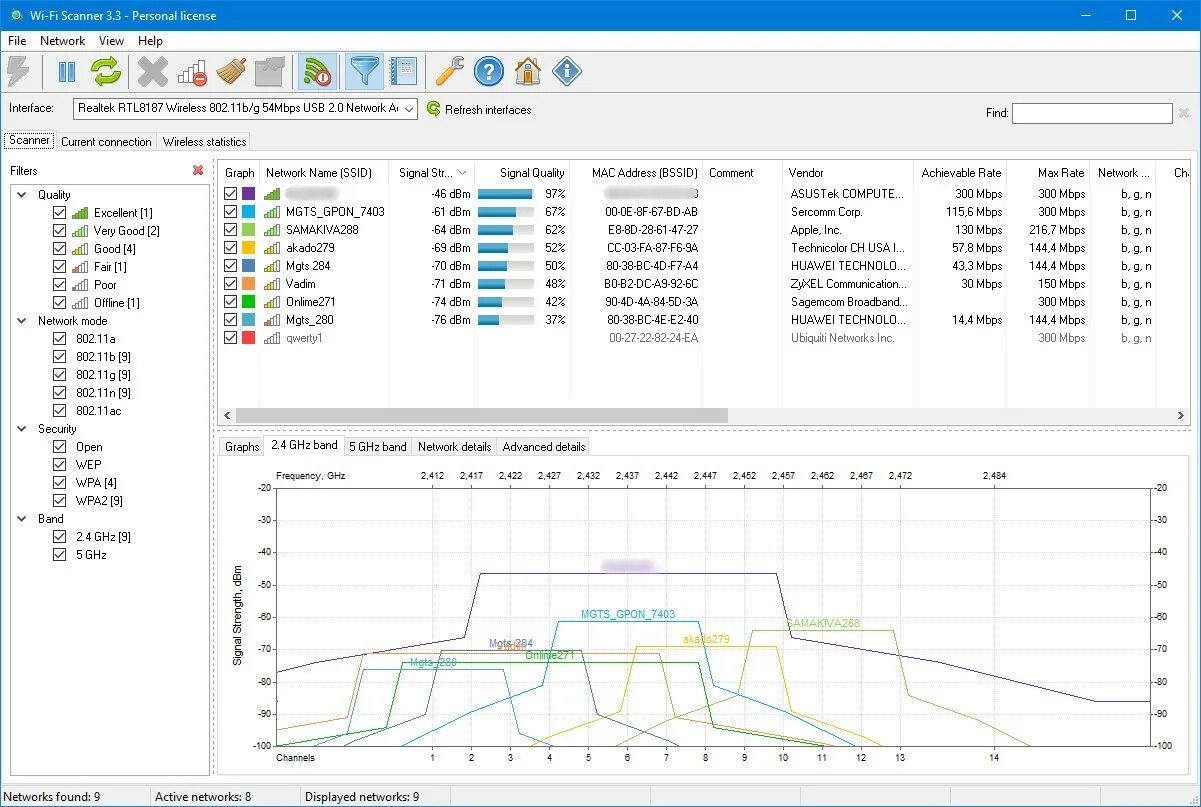Uncheck the Excellent quality filter
Screen dimensions: 1201x807
coord(60,213)
